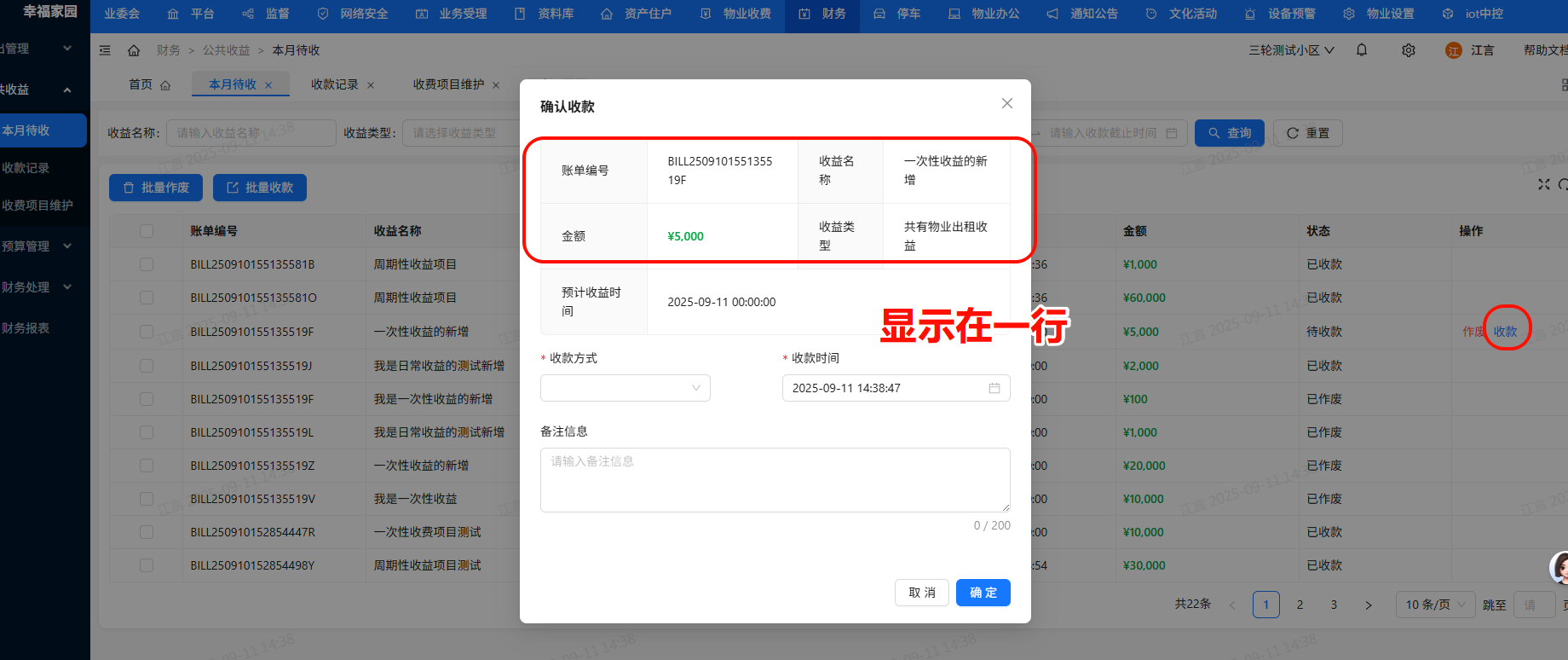The height and width of the screenshot is (660, 1568).
Task: Click 收款 link for 待收款 row
Action: 1505,332
